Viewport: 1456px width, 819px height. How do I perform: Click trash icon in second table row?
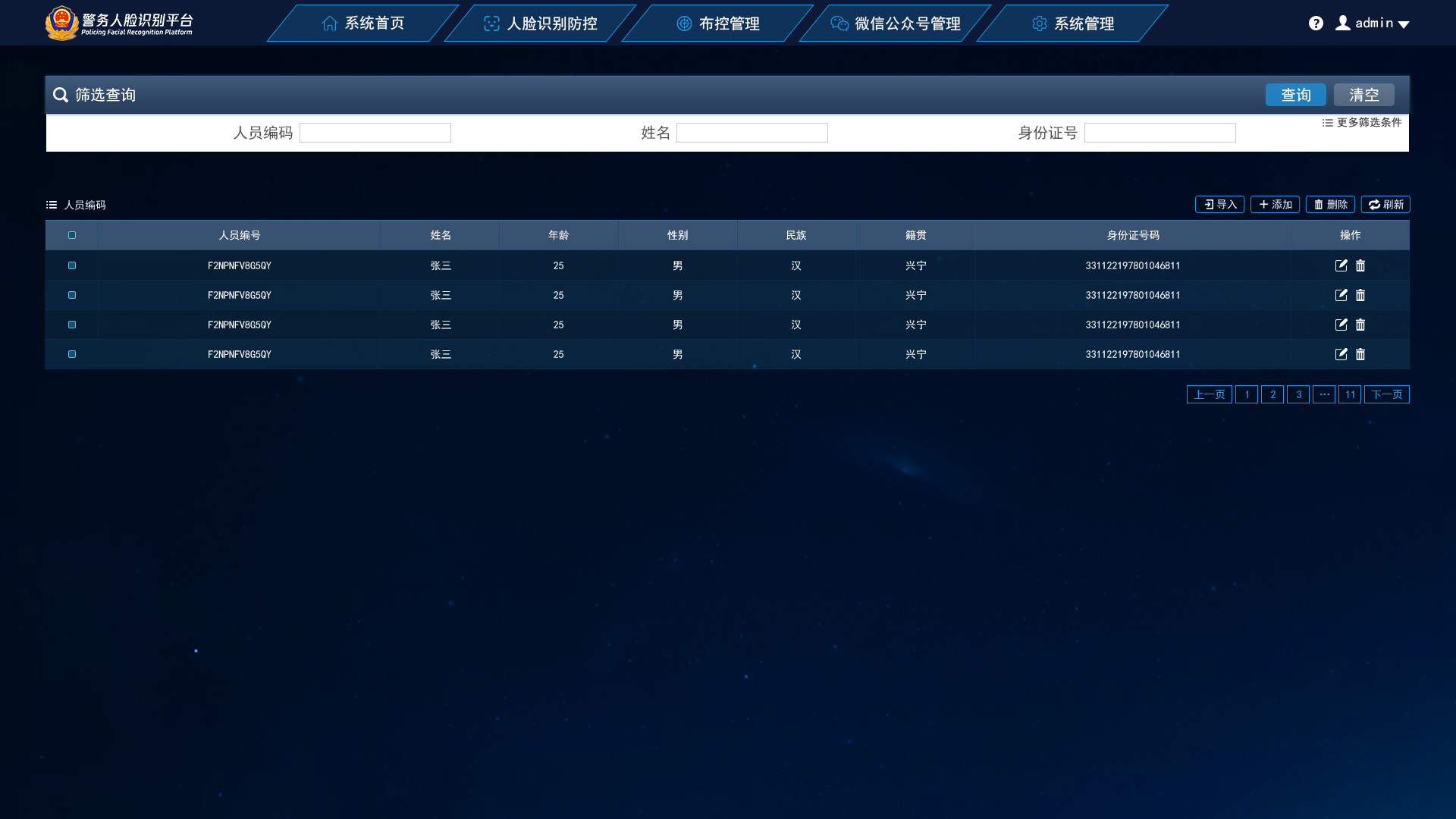coord(1360,295)
